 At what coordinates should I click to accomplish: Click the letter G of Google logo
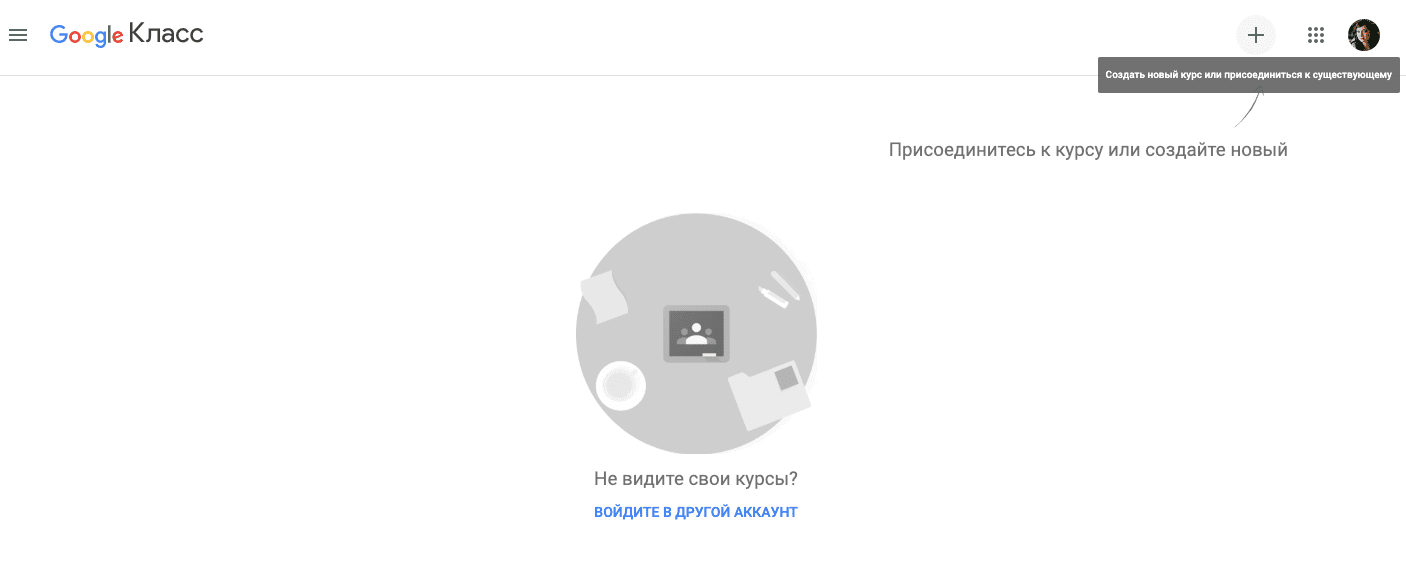click(x=59, y=35)
